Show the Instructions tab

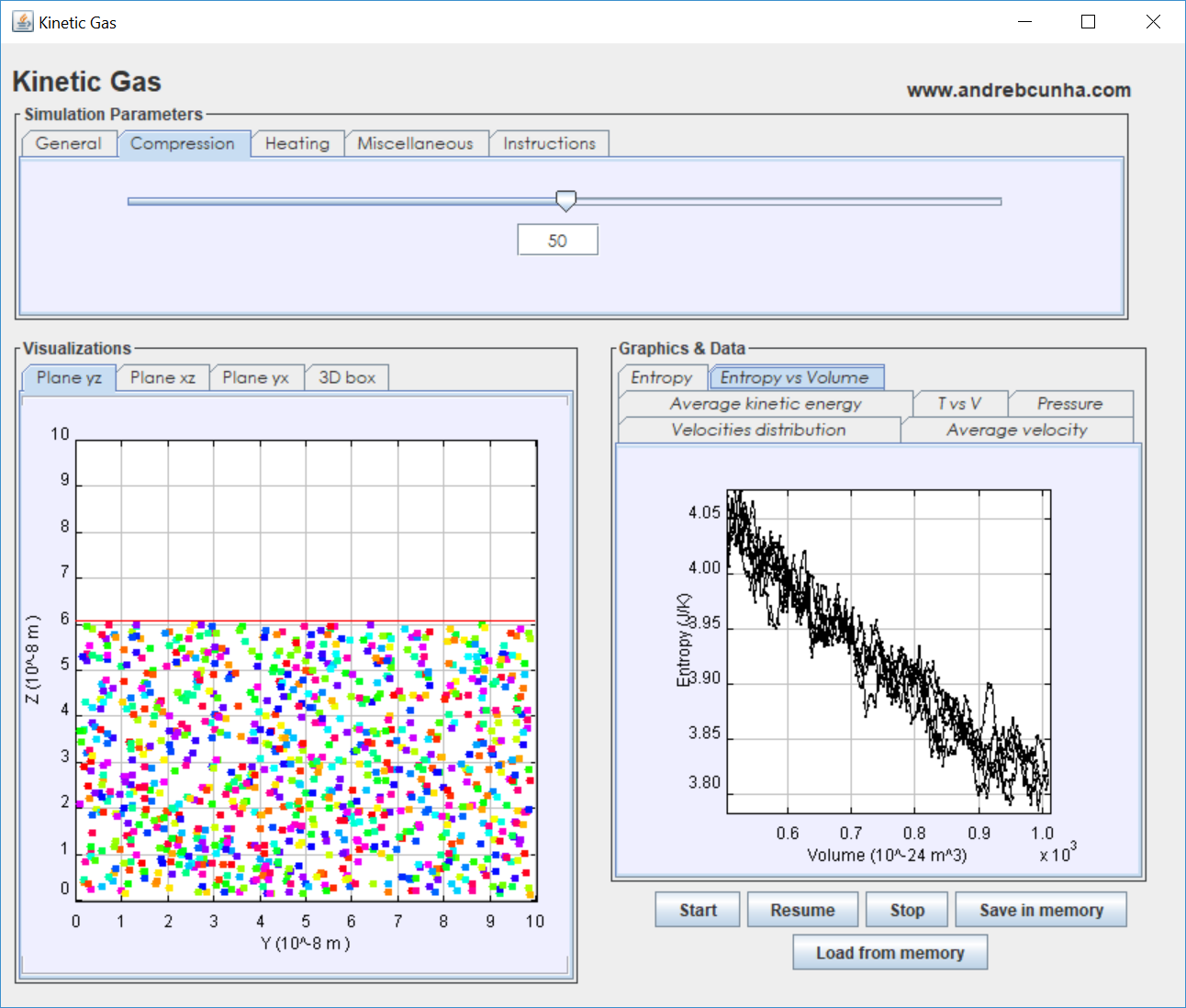point(549,143)
